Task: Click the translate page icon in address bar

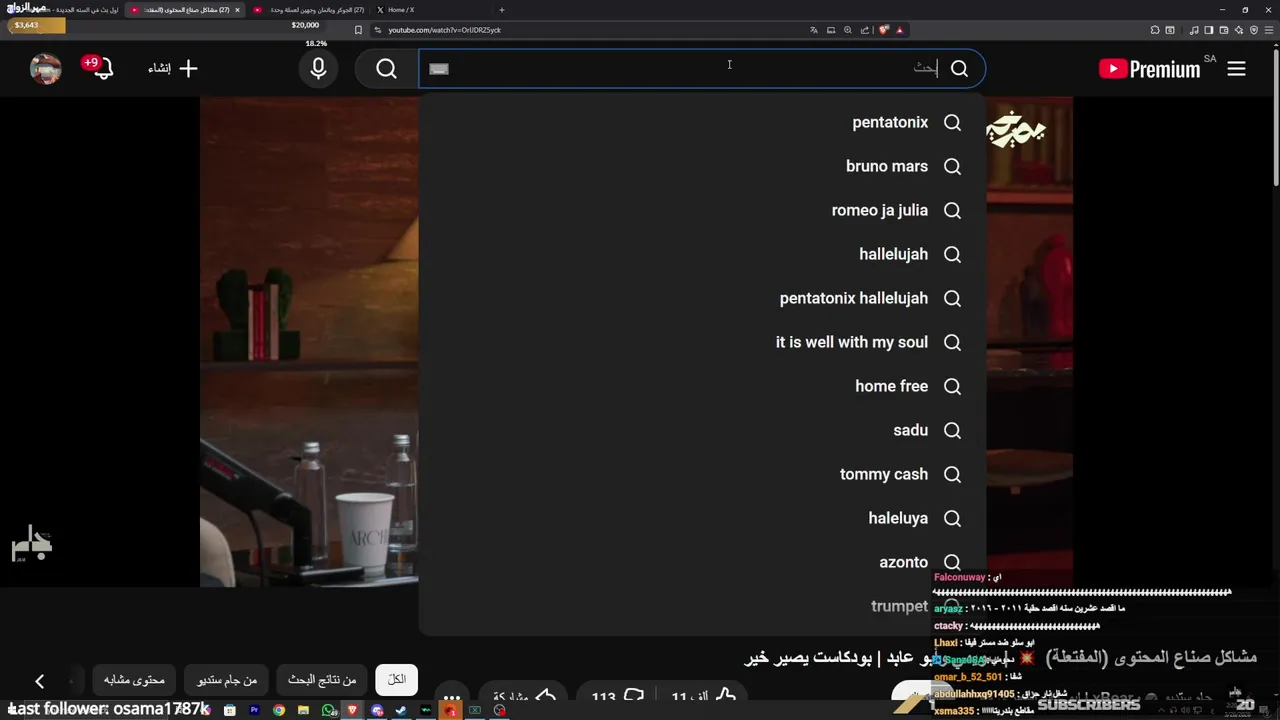Action: [814, 30]
